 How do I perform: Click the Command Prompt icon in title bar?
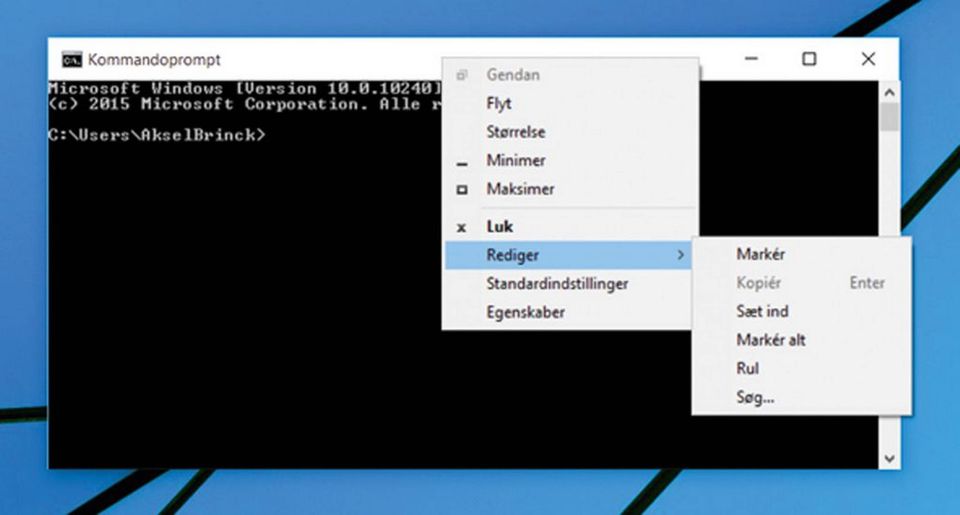pos(71,60)
